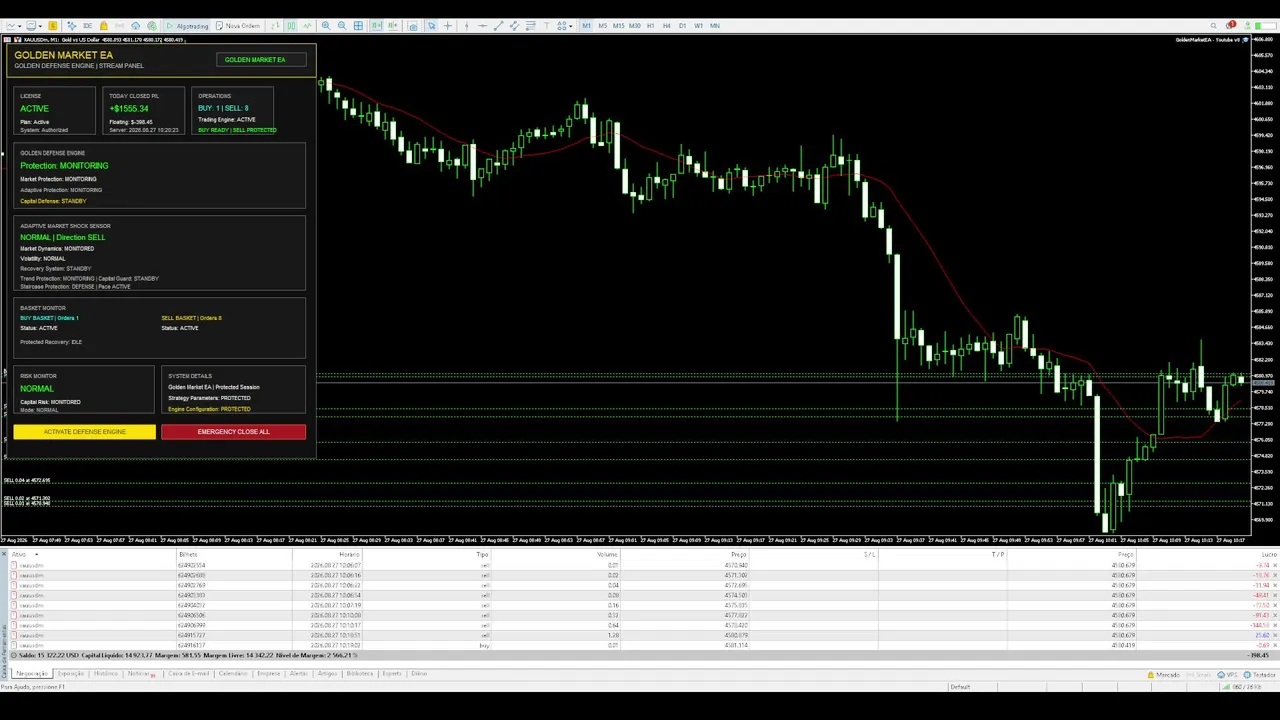Toggle chart auto scroll
Viewport: 1280px width, 720px height.
tap(376, 25)
